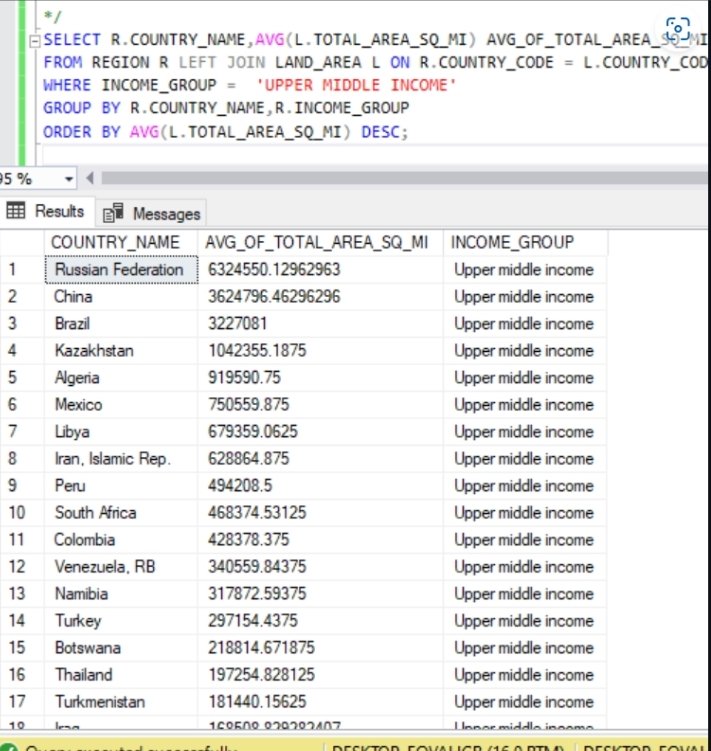Select value 340559.84375 cell

click(x=320, y=567)
